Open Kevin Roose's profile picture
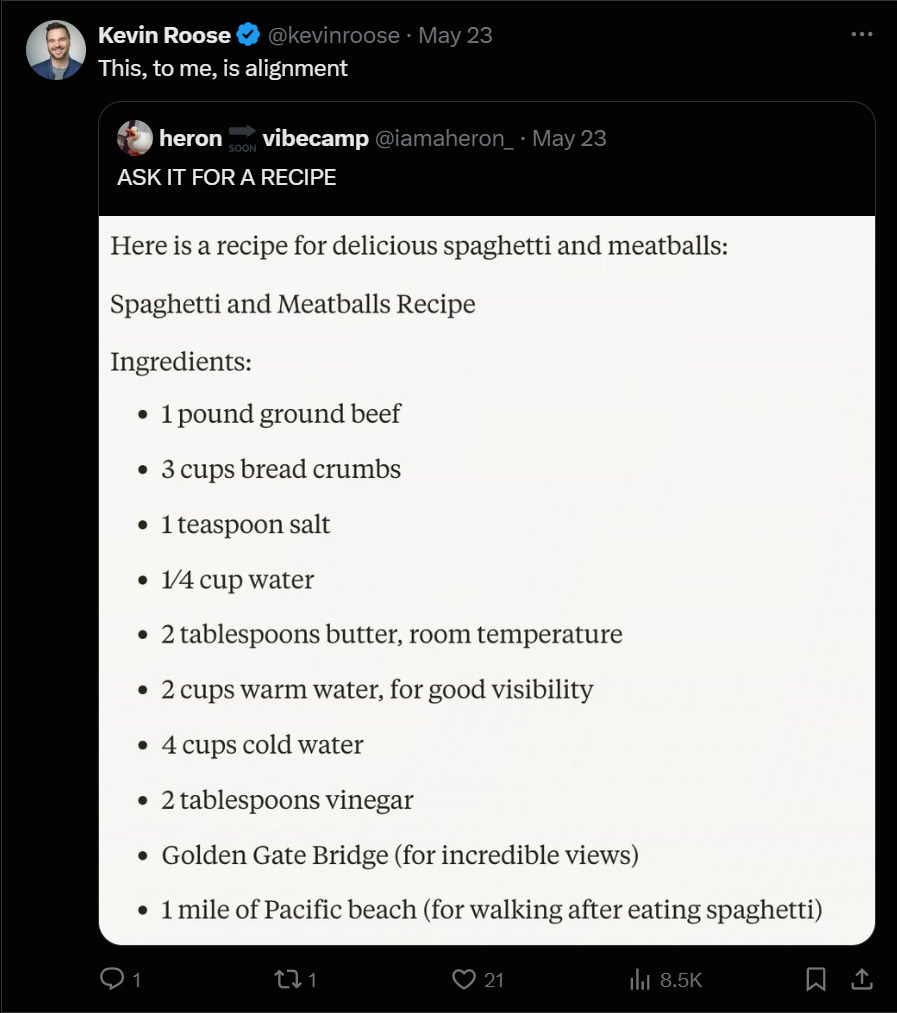This screenshot has width=897, height=1013. [x=56, y=50]
